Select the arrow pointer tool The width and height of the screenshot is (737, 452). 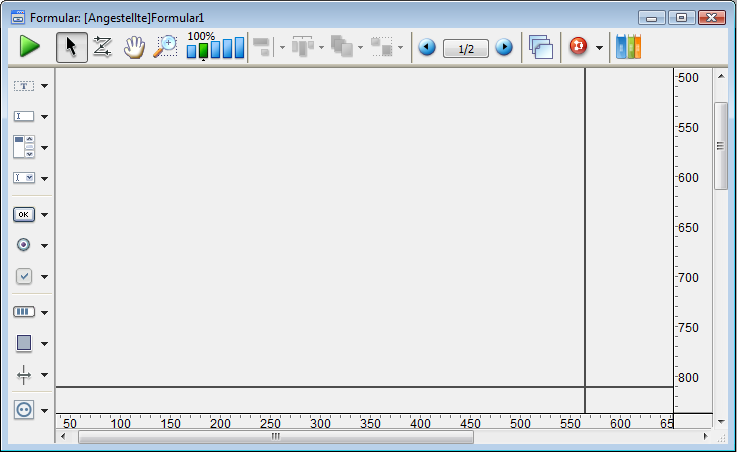tap(71, 47)
